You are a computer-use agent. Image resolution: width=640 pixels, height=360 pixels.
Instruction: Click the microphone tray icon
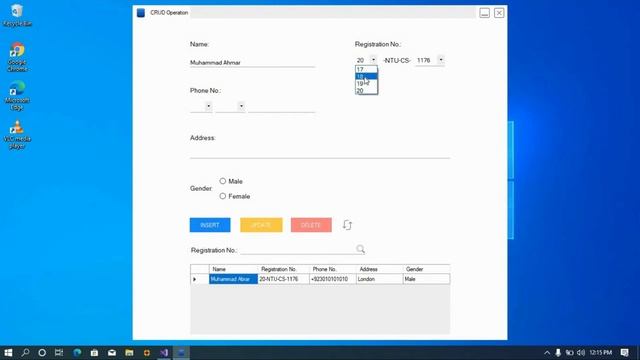pyautogui.click(x=558, y=353)
